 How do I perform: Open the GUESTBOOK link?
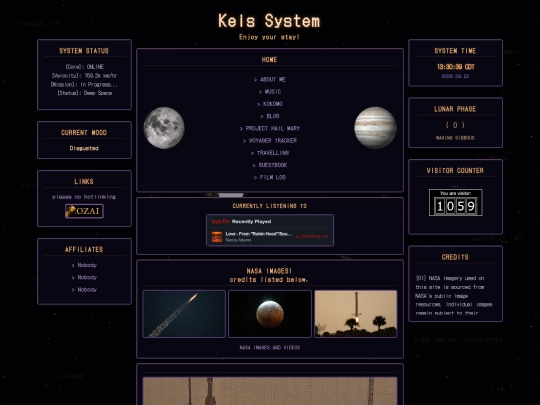270,165
